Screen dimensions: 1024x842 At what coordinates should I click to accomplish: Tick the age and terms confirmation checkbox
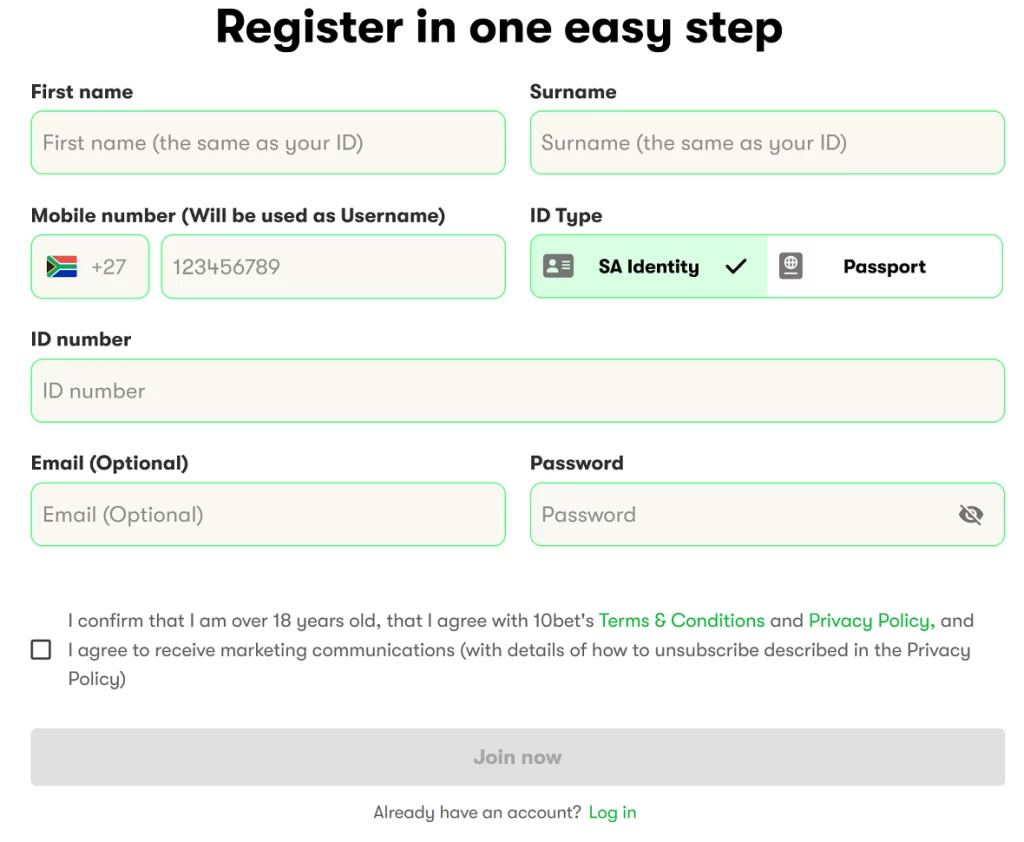pos(41,649)
